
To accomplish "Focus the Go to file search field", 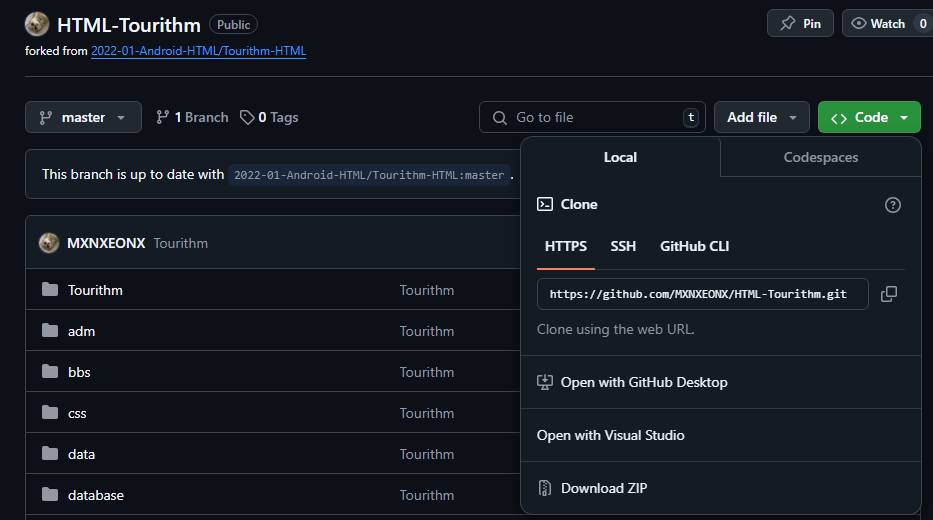I will [592, 117].
